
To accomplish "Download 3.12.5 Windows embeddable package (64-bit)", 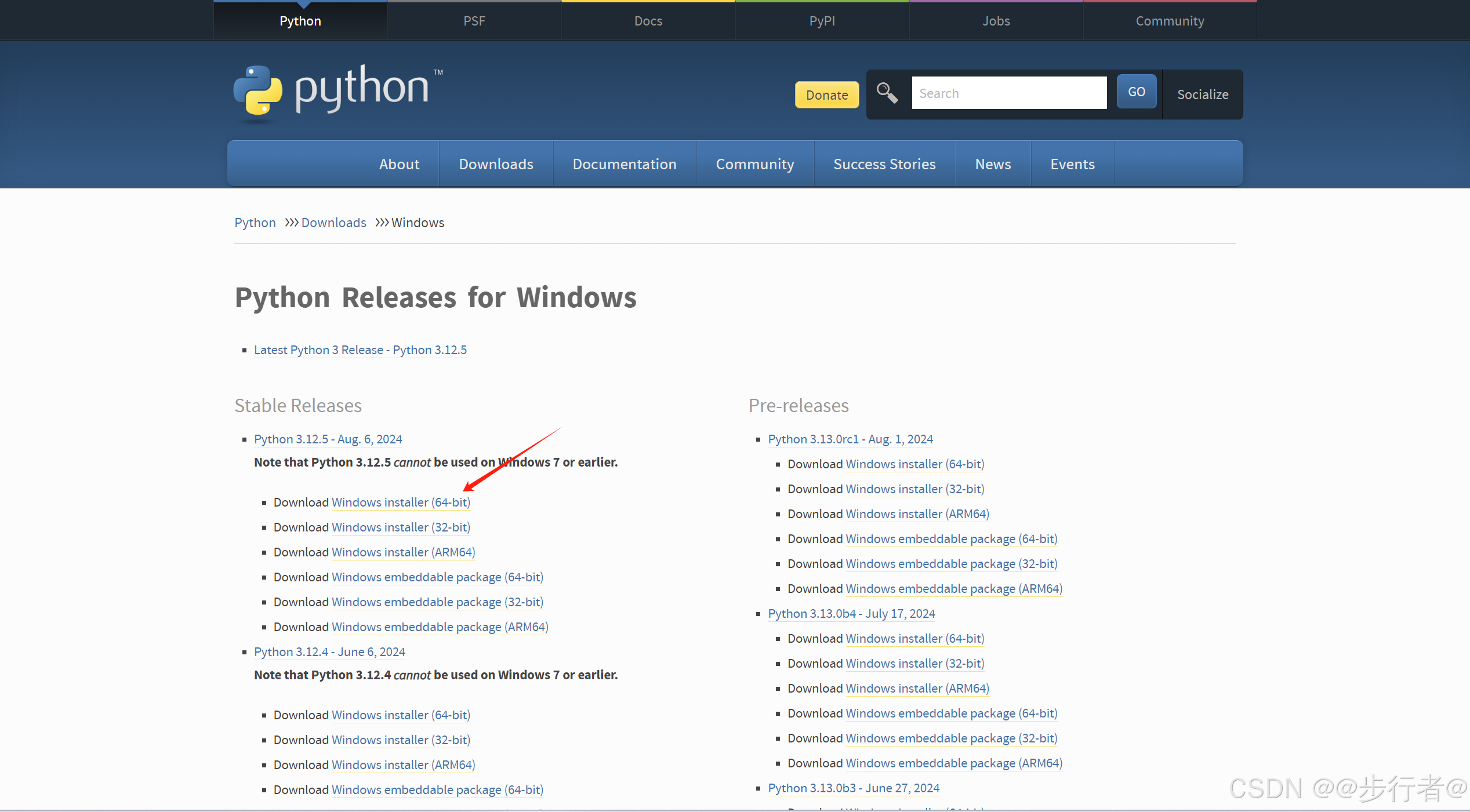I will coord(438,577).
